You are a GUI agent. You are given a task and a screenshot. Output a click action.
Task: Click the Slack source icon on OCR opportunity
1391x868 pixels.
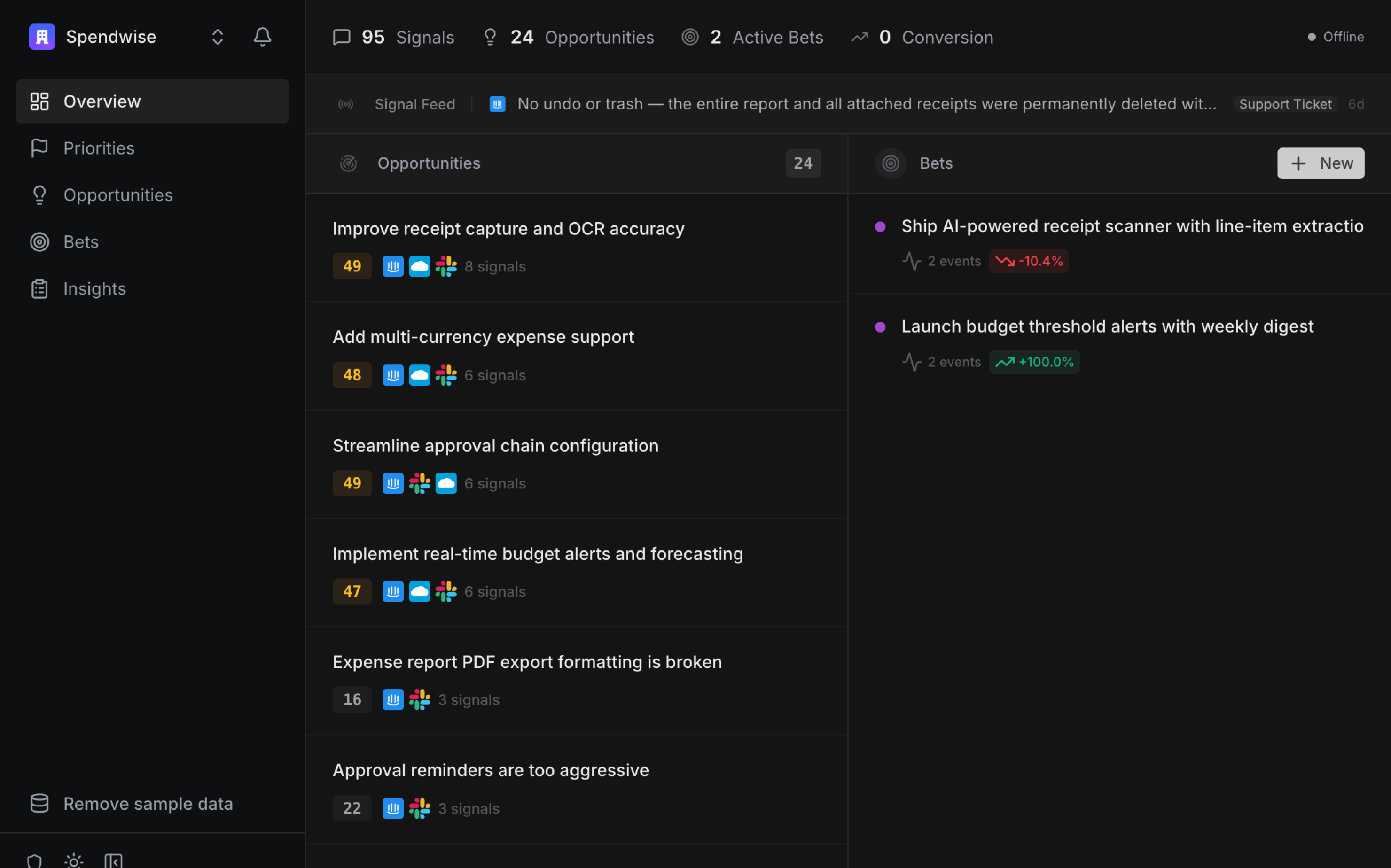(x=446, y=266)
